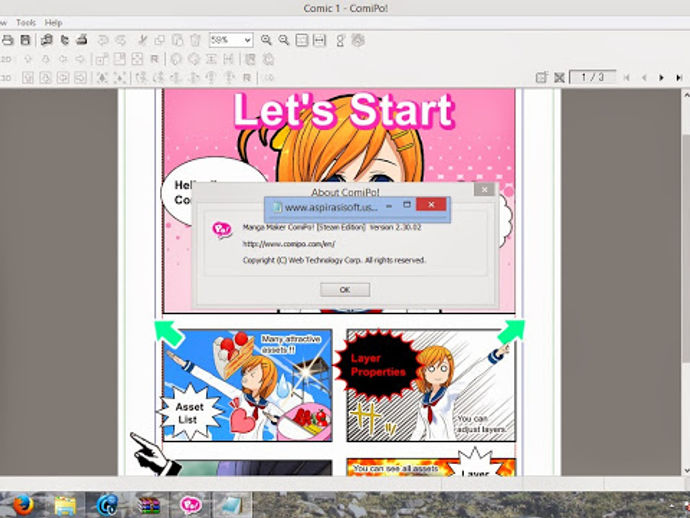The width and height of the screenshot is (690, 518).
Task: Click the down arrow in the 2D row
Action: pyautogui.click(x=45, y=59)
